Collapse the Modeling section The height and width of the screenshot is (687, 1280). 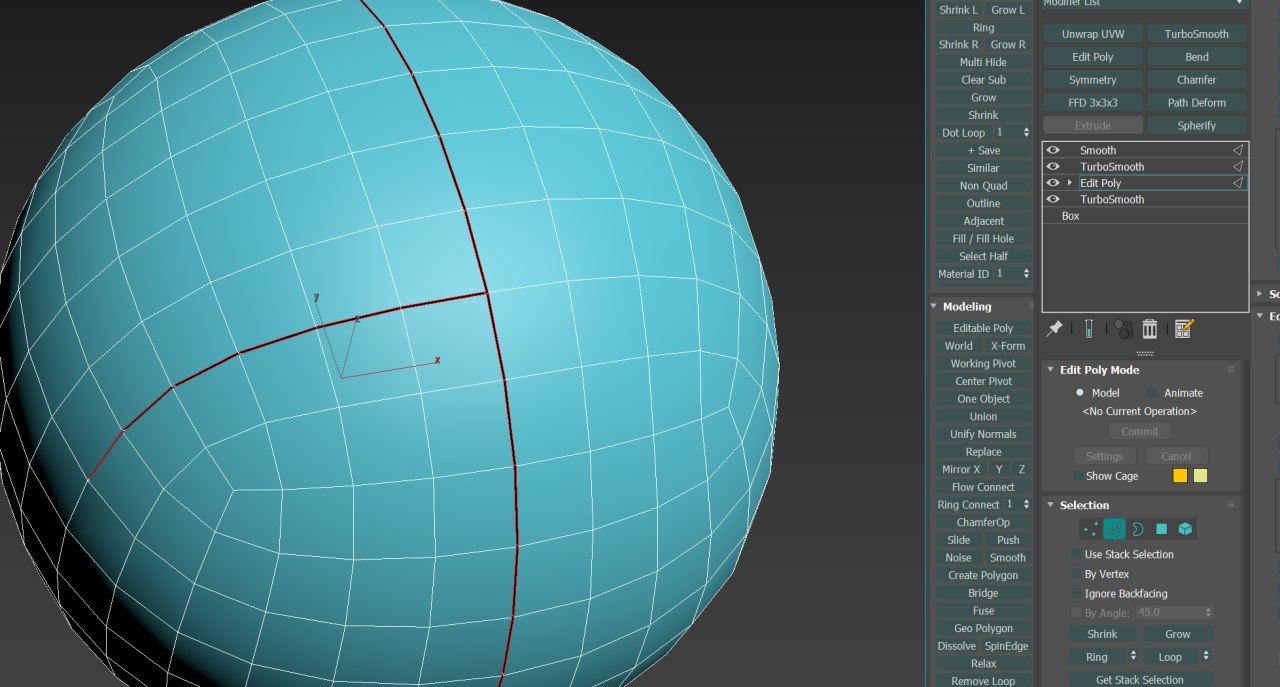[934, 306]
